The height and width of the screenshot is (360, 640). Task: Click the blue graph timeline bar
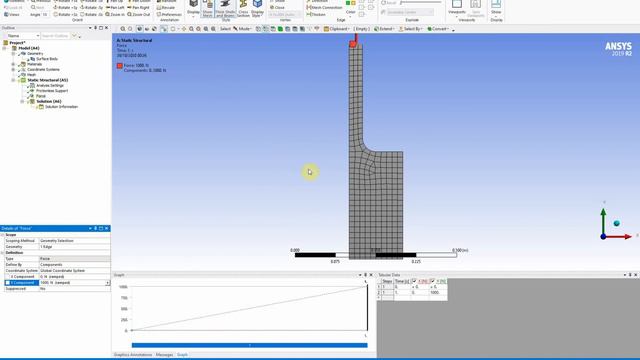(249, 345)
